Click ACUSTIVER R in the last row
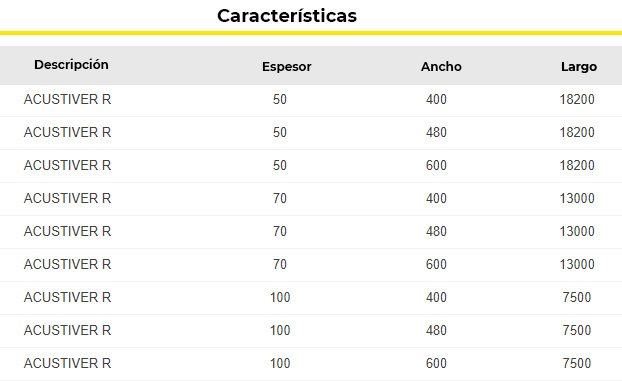 (x=67, y=363)
